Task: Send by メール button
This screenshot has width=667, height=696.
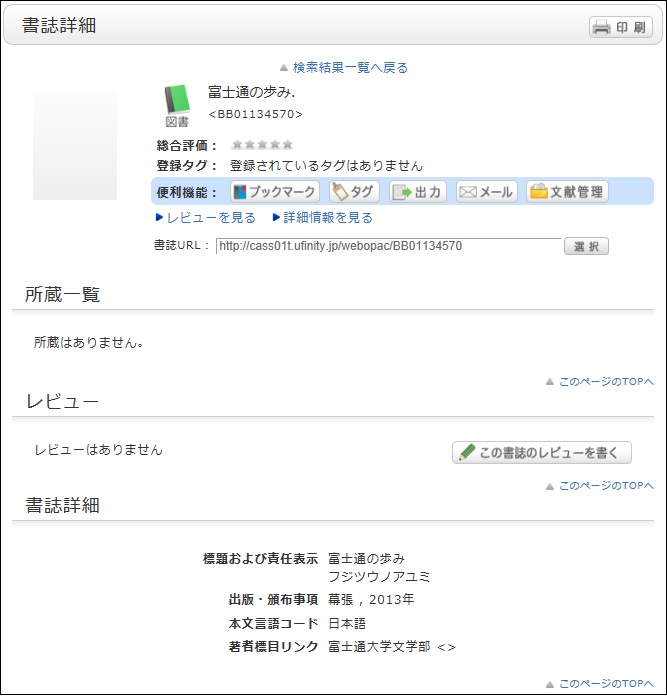Action: pos(487,192)
